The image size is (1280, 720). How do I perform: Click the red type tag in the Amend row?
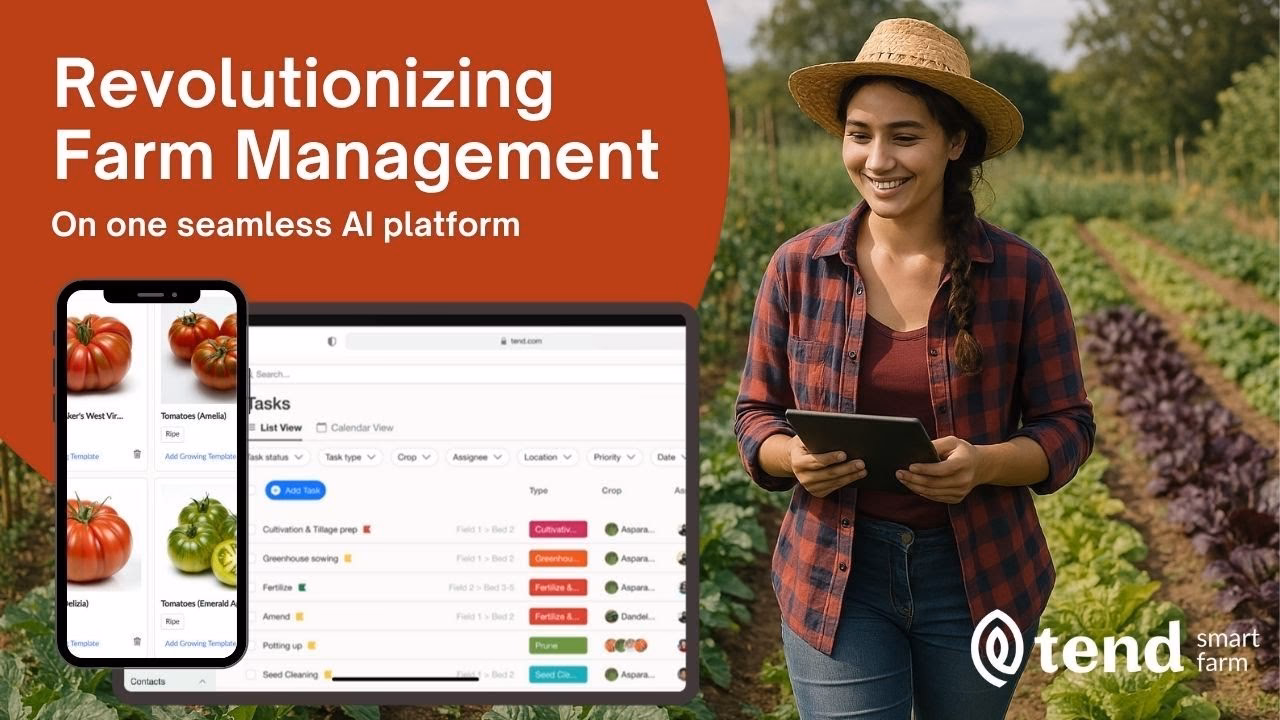pos(558,617)
